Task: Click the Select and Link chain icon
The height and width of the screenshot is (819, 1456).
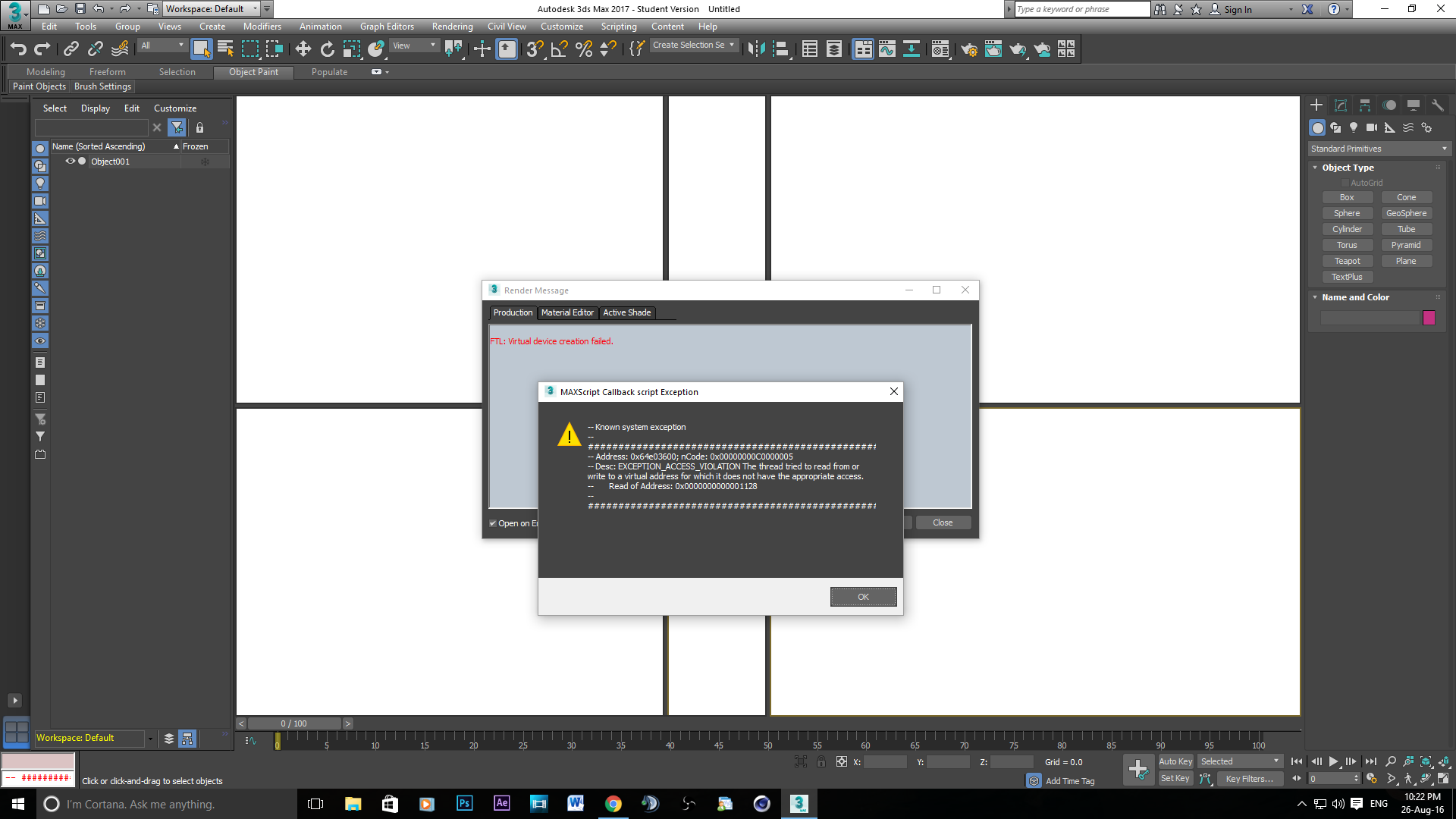Action: [x=71, y=49]
